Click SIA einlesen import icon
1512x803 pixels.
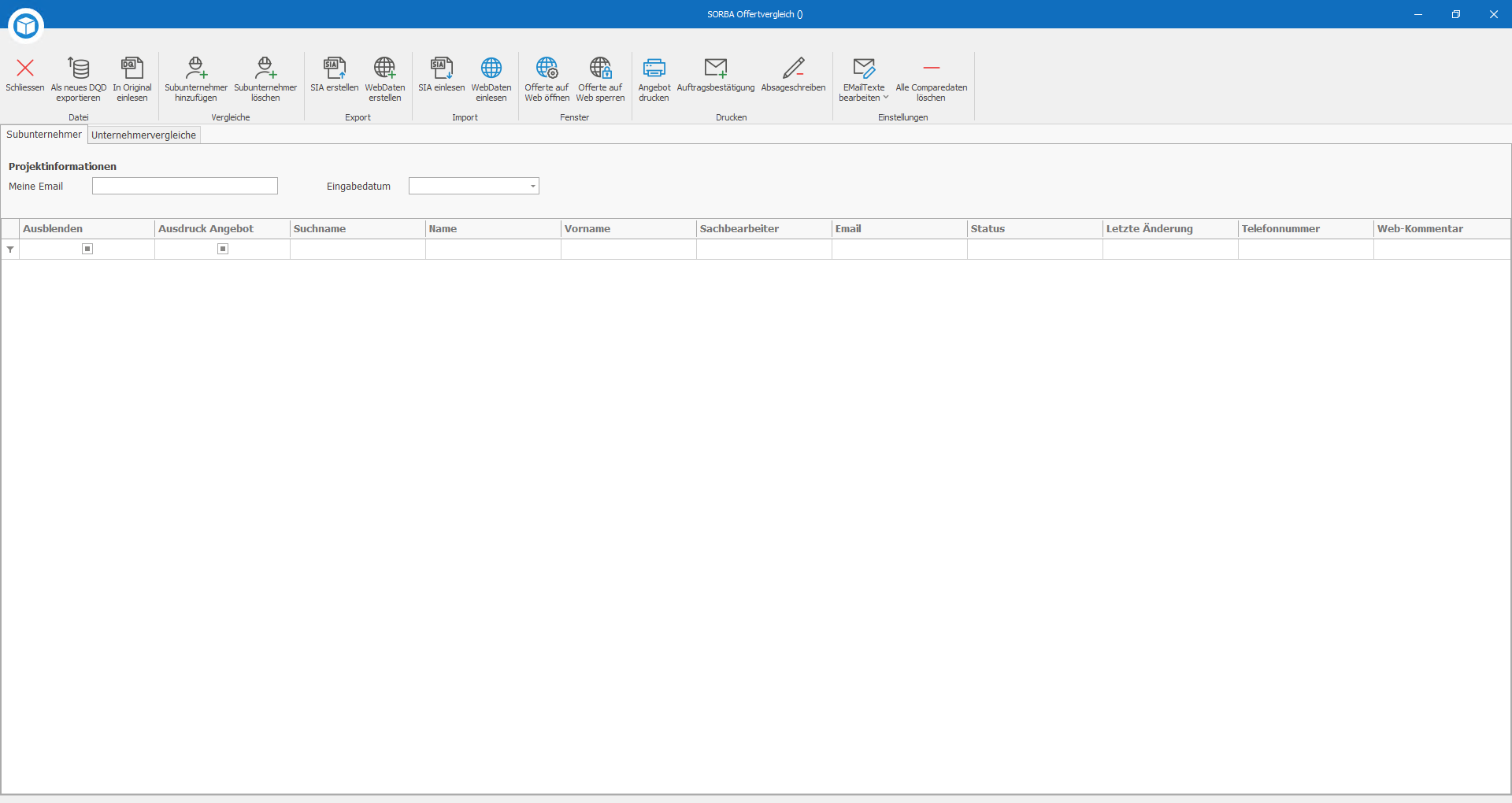pos(442,68)
